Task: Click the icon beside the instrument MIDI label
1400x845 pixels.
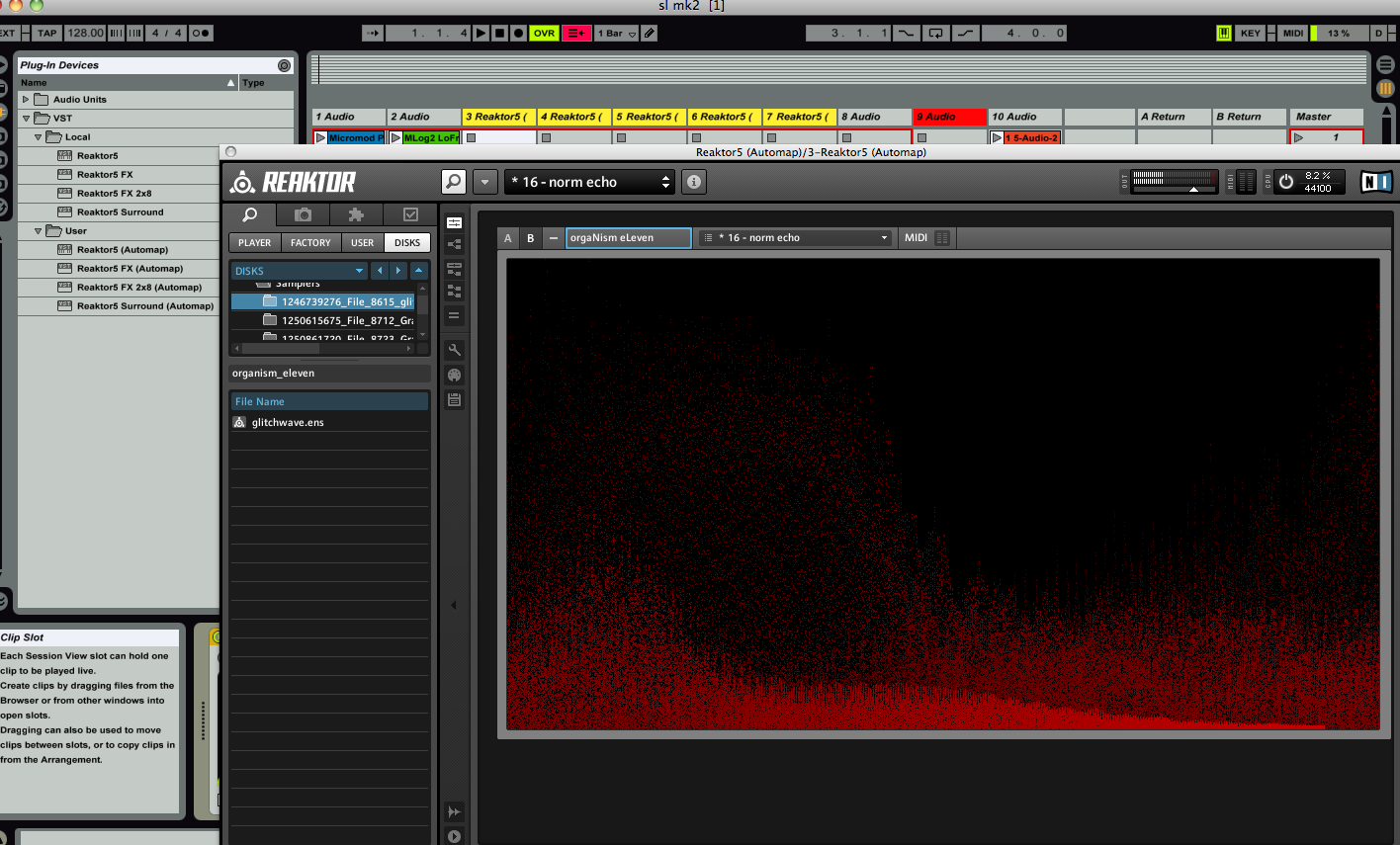Action: click(x=942, y=238)
